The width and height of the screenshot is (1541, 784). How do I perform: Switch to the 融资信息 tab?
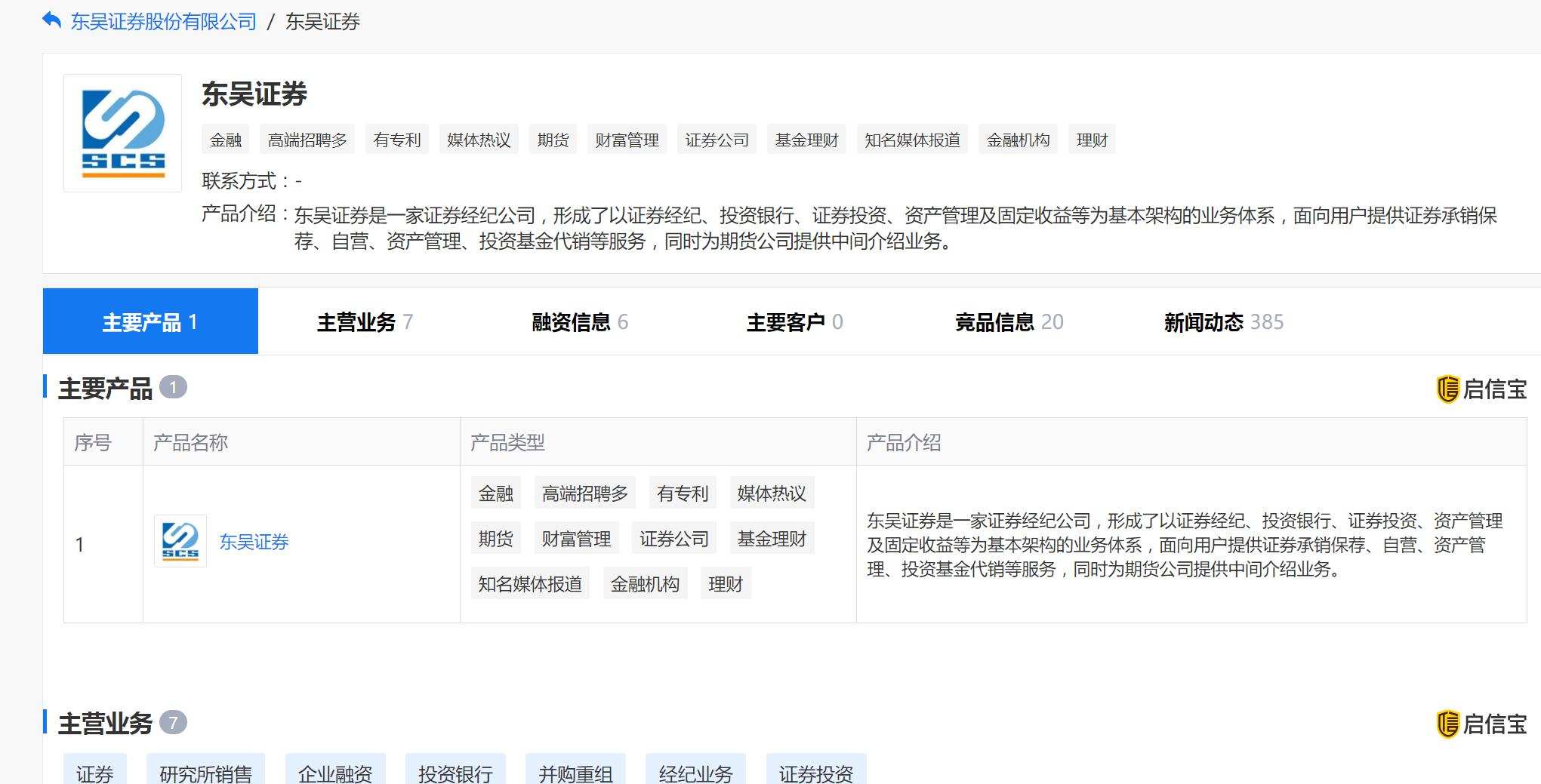[580, 322]
